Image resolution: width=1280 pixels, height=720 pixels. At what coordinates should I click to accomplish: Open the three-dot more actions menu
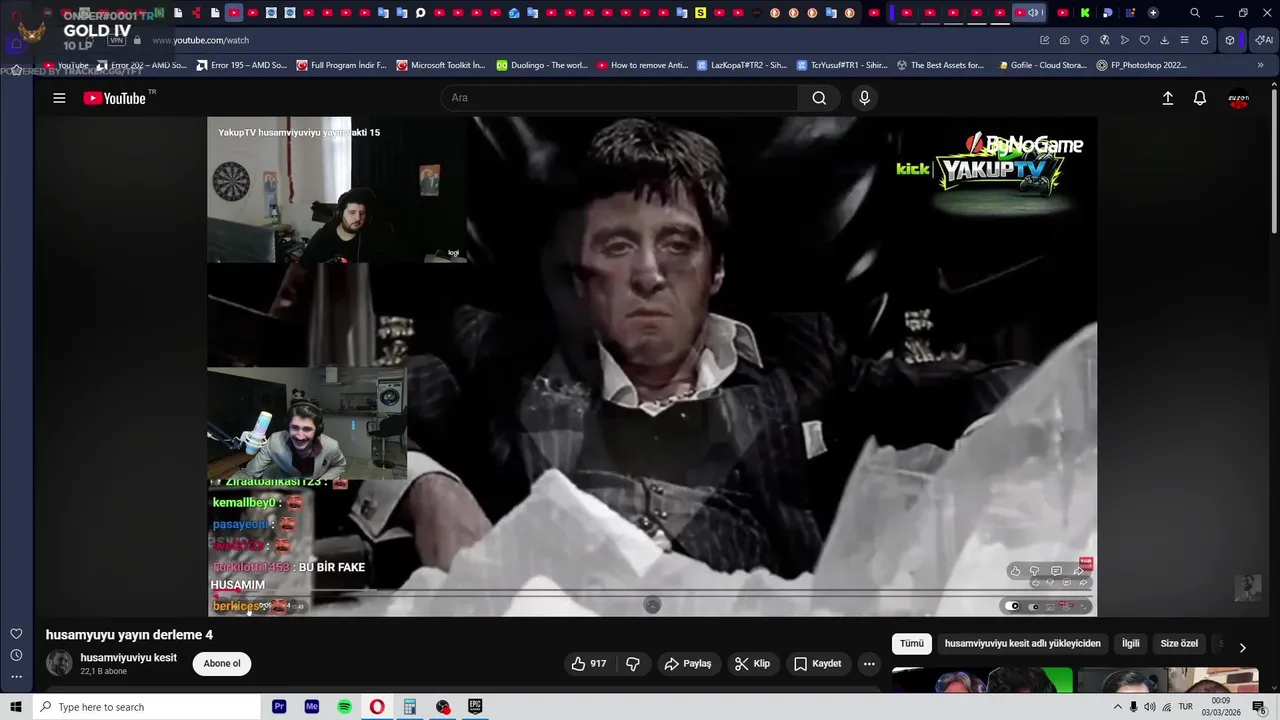click(x=869, y=664)
